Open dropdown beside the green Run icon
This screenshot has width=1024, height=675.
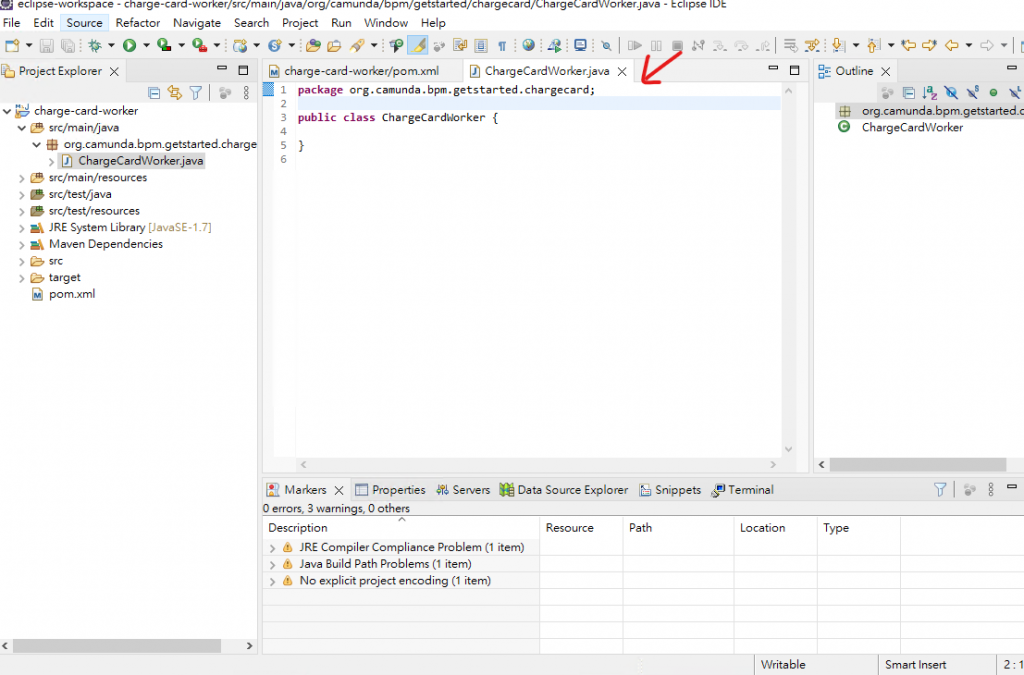coord(146,46)
